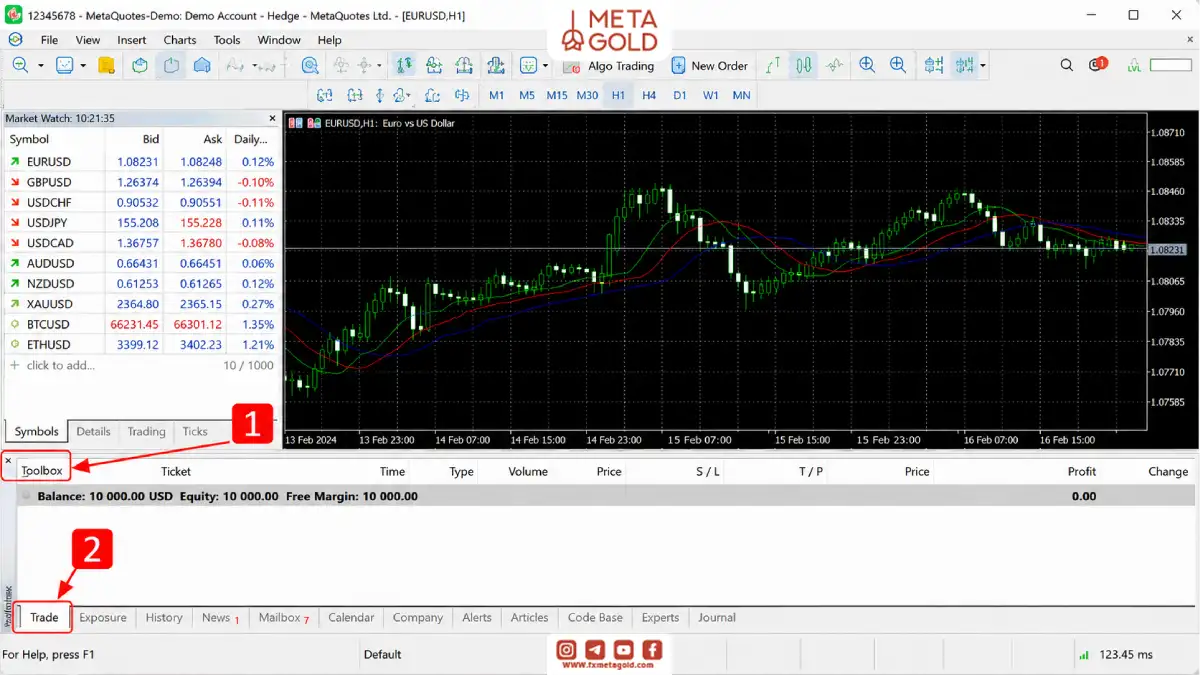Click the highlighted blue cube toolbar icon
The image size is (1200, 675).
pos(171,65)
